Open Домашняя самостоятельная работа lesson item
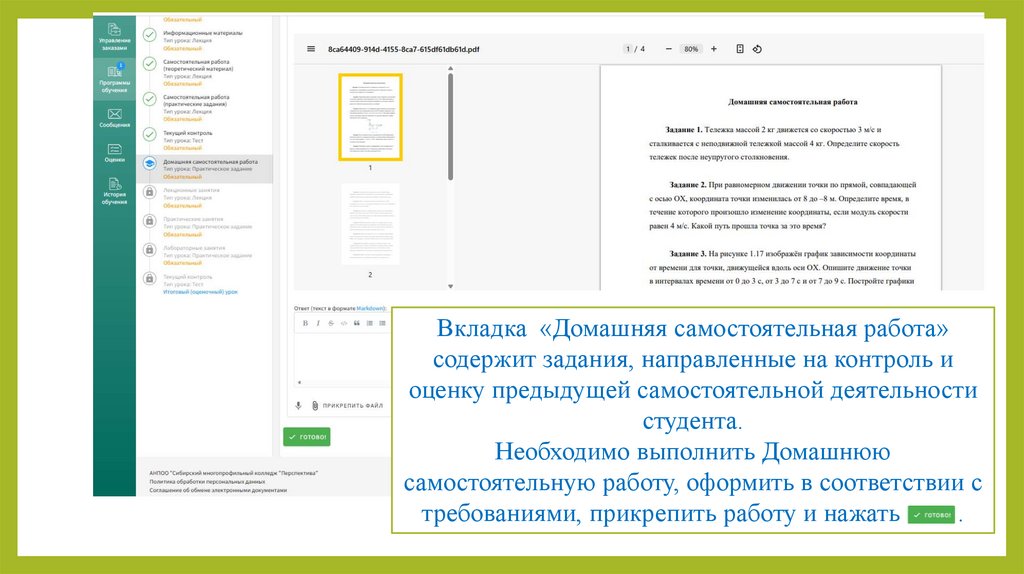Viewport: 1024px width, 574px height. point(210,162)
